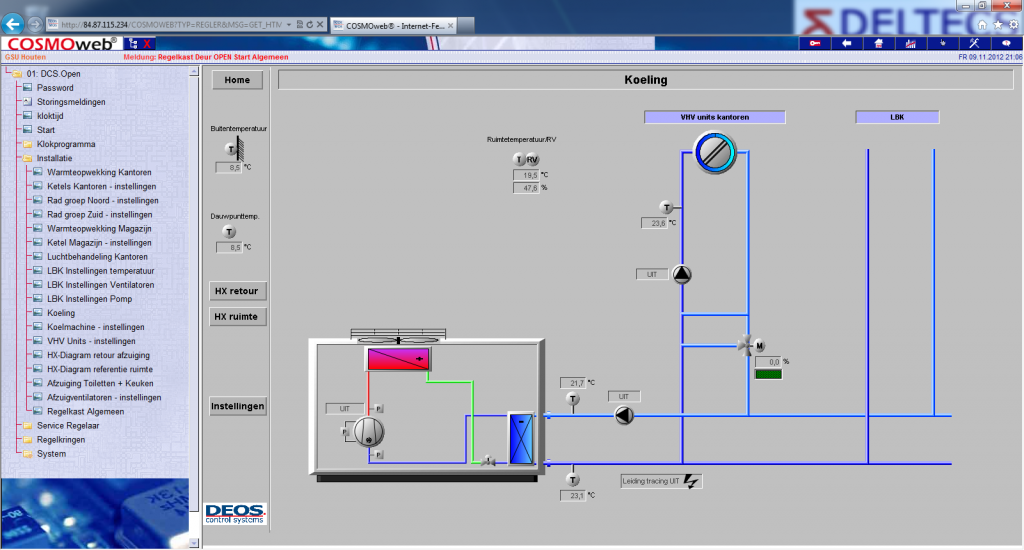Click the Instellingen button

click(x=237, y=406)
